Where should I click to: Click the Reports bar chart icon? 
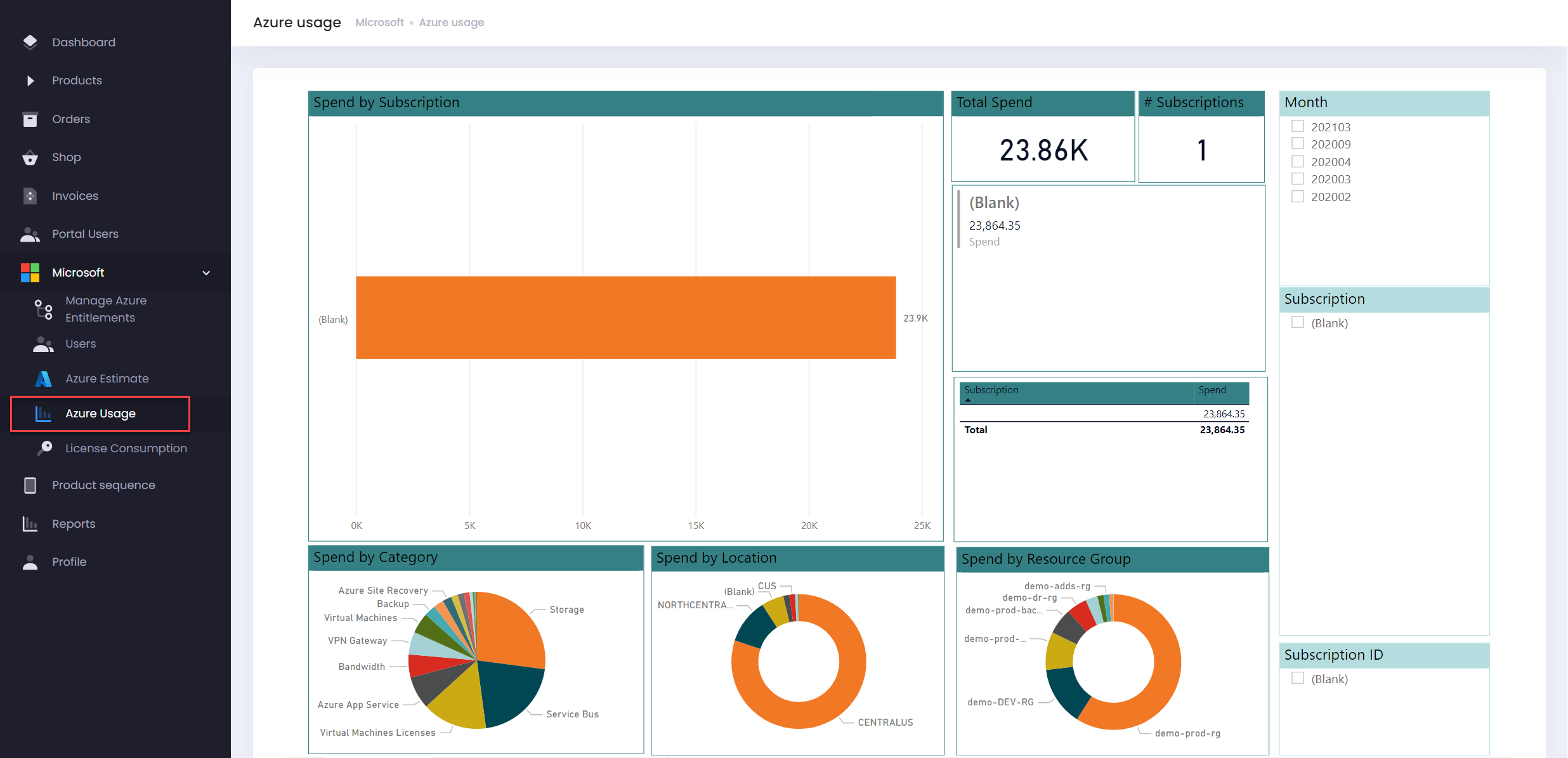point(30,524)
